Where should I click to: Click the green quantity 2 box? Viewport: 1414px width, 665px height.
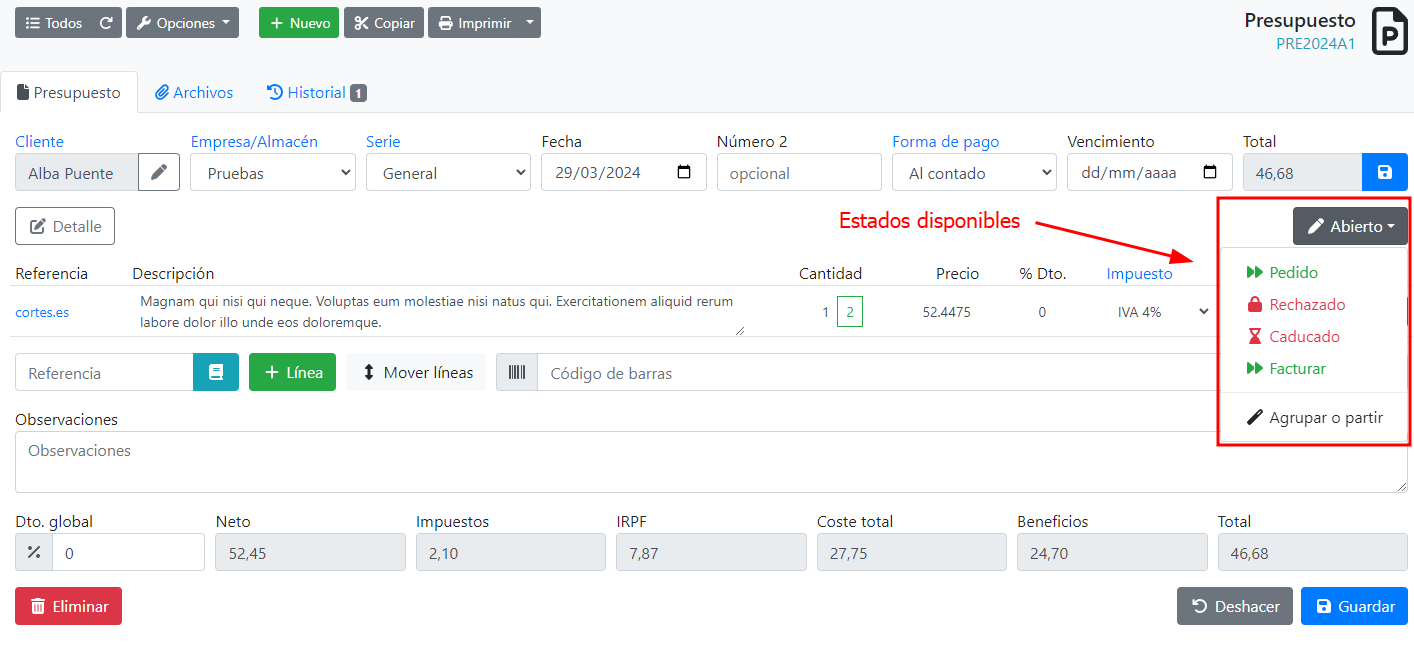(x=850, y=312)
